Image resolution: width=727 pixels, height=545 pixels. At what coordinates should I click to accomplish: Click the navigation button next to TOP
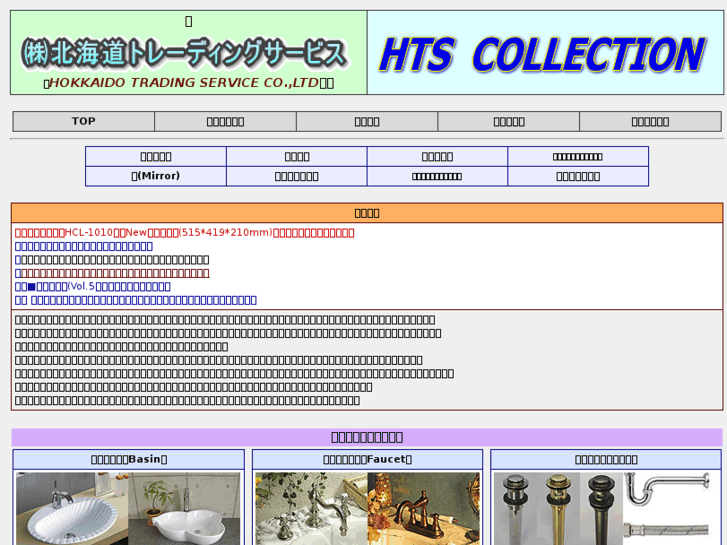(x=225, y=122)
